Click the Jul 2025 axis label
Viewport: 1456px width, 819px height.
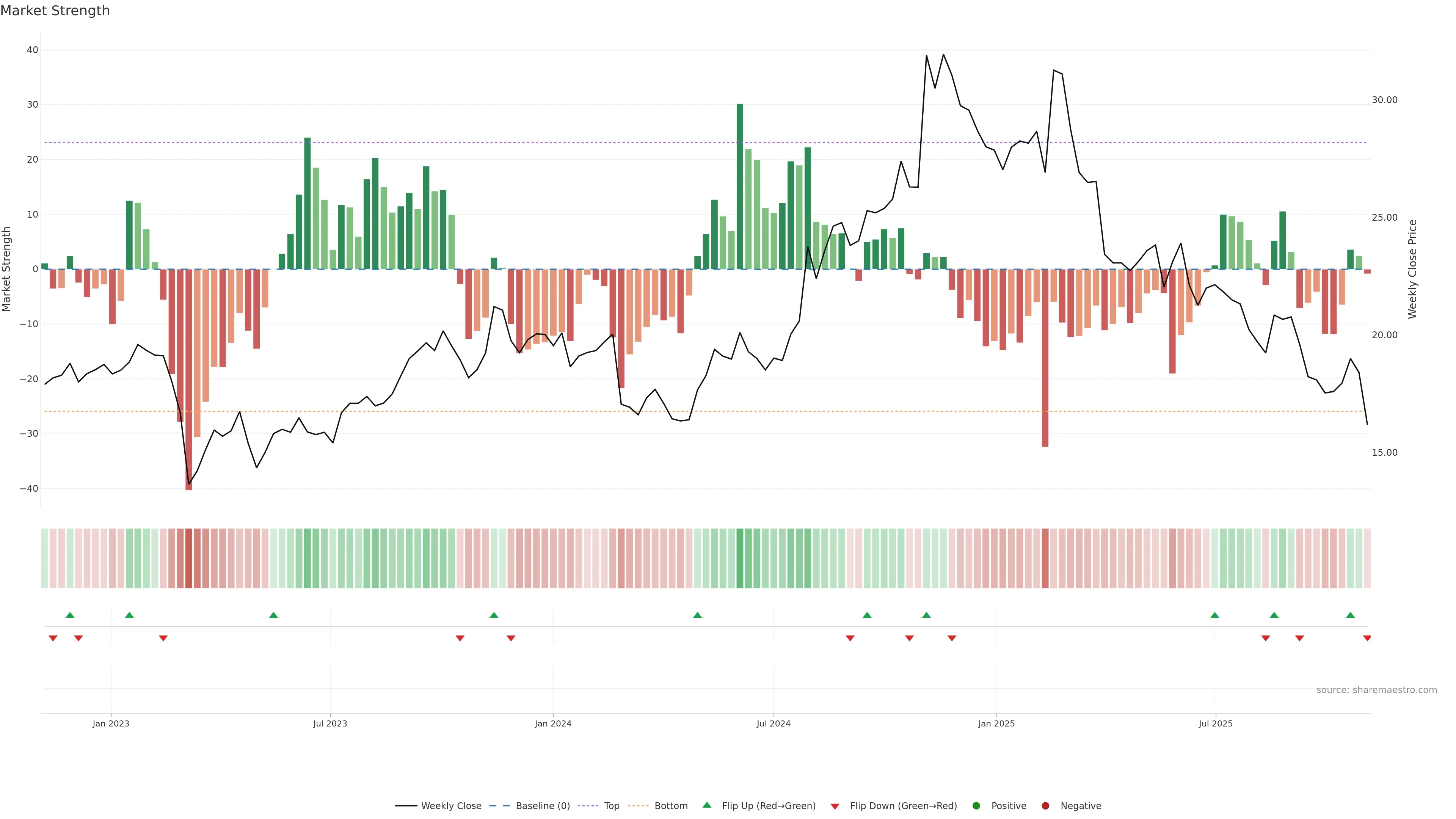1215,723
